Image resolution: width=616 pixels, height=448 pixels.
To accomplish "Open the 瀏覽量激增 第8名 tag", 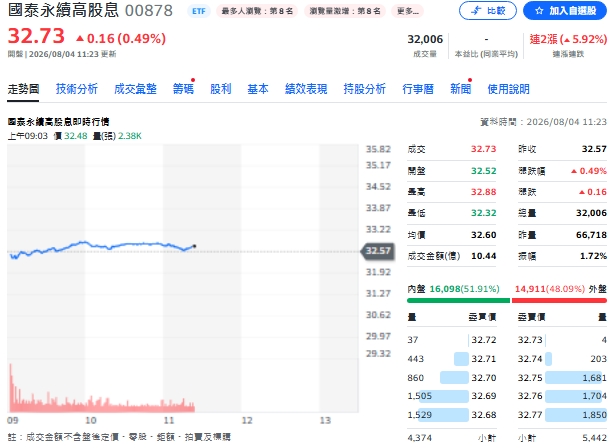I will point(345,11).
